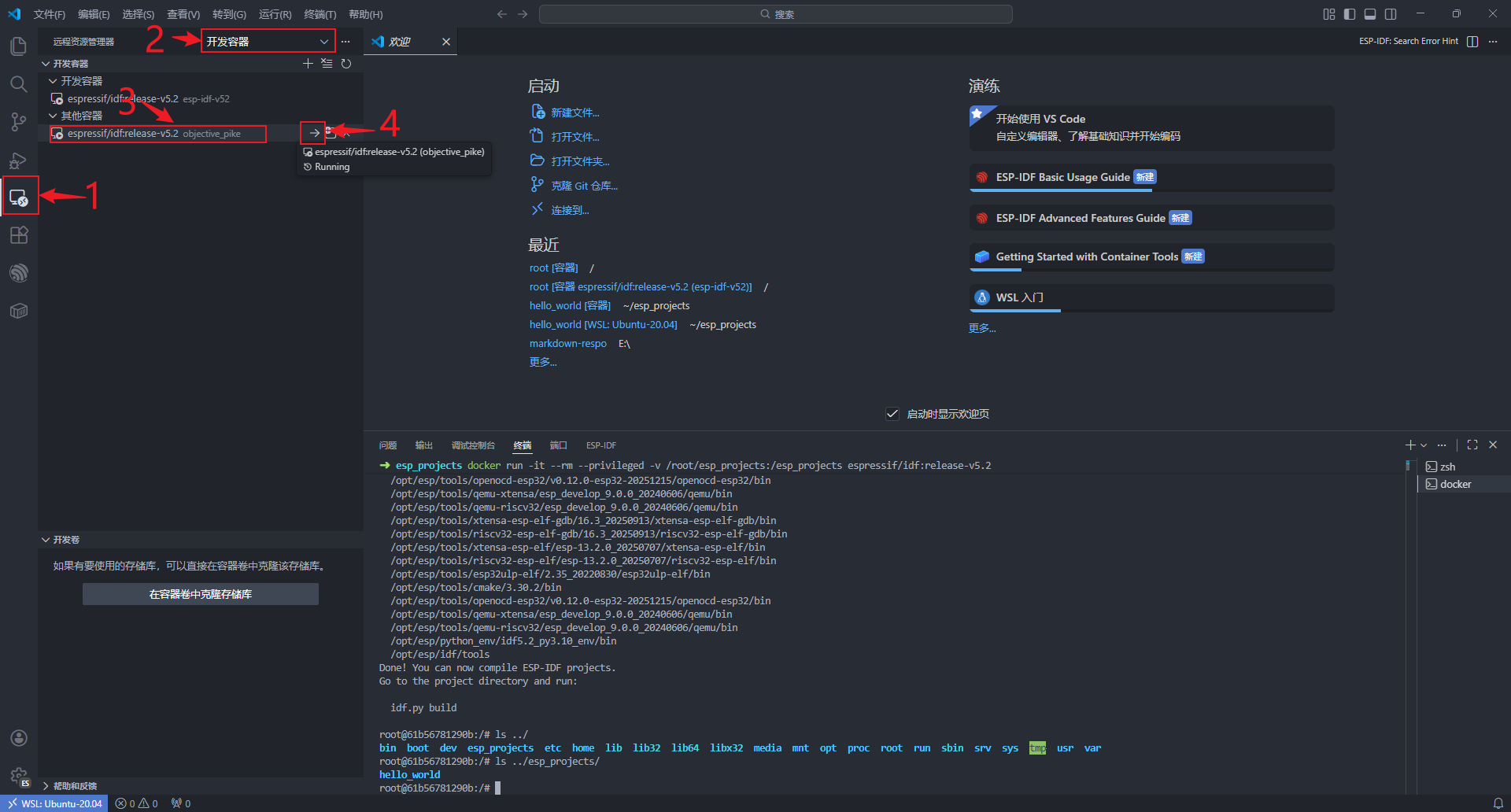Open terminal panel more actions menu
The height and width of the screenshot is (812, 1511).
point(1442,445)
